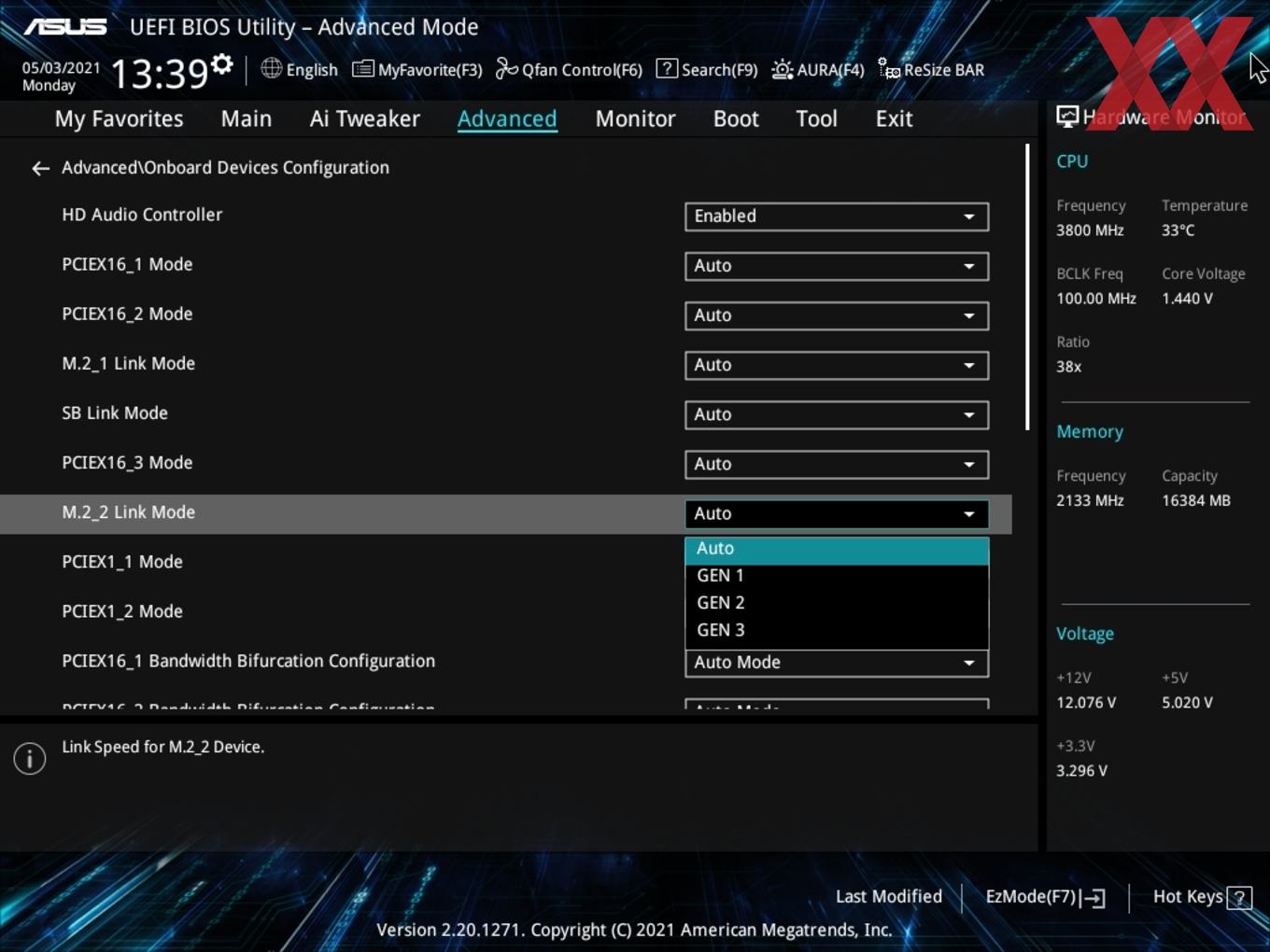This screenshot has height=952, width=1270.
Task: Open PCIEX16_1 Bandwidth Bifurcation dropdown
Action: click(837, 663)
